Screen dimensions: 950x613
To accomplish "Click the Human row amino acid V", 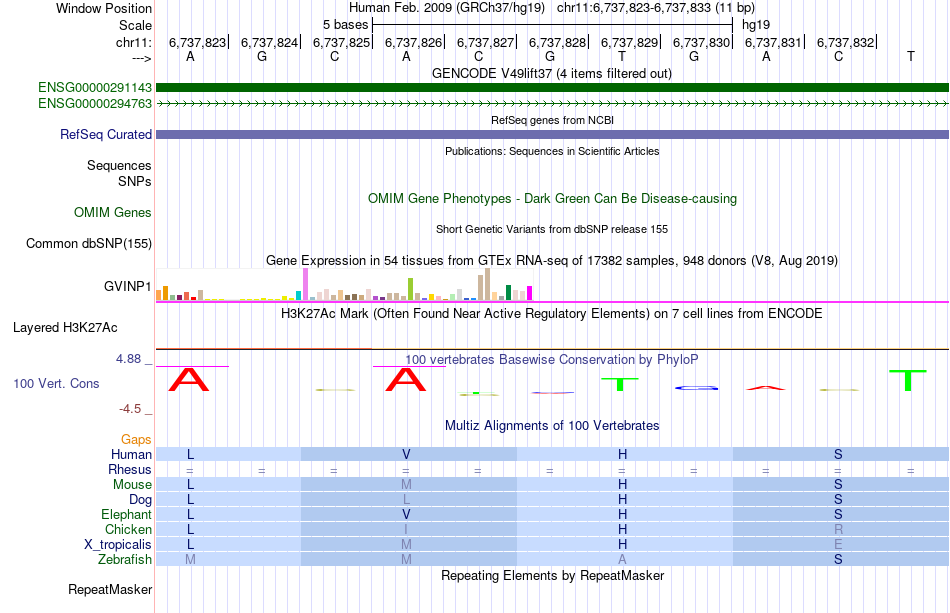I will 406,454.
